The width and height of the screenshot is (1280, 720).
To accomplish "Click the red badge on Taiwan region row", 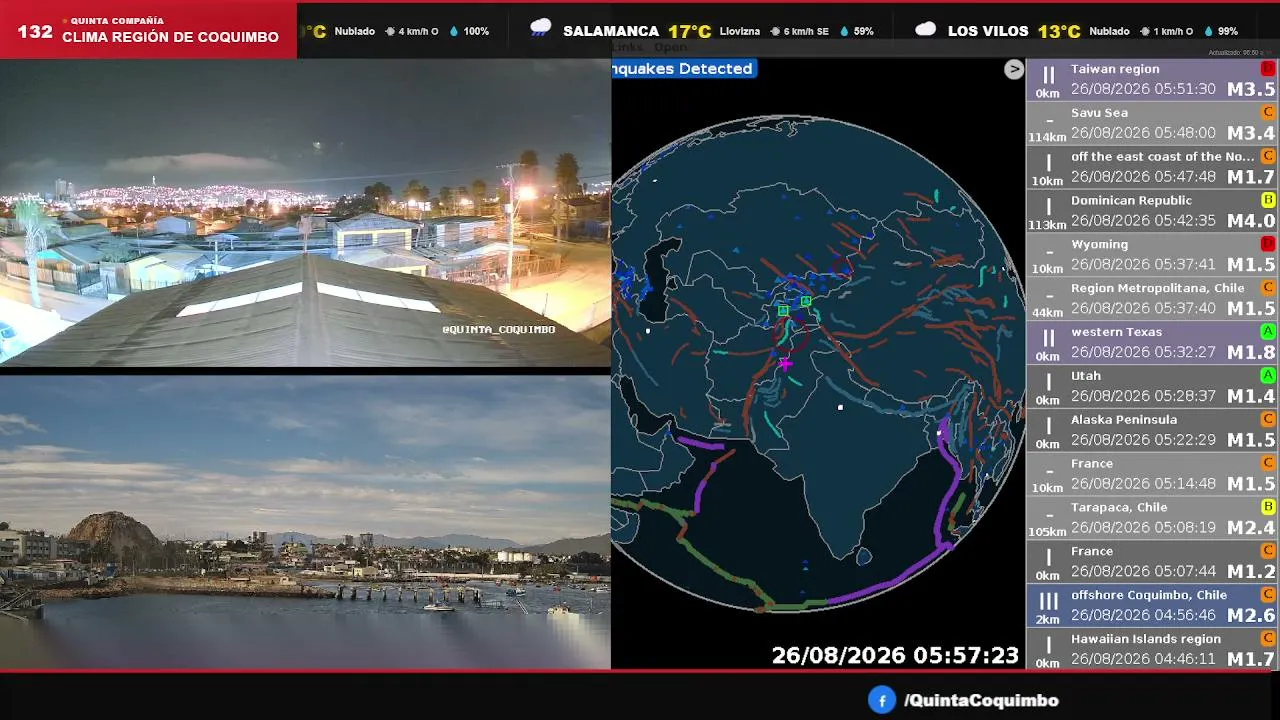I will point(1268,68).
